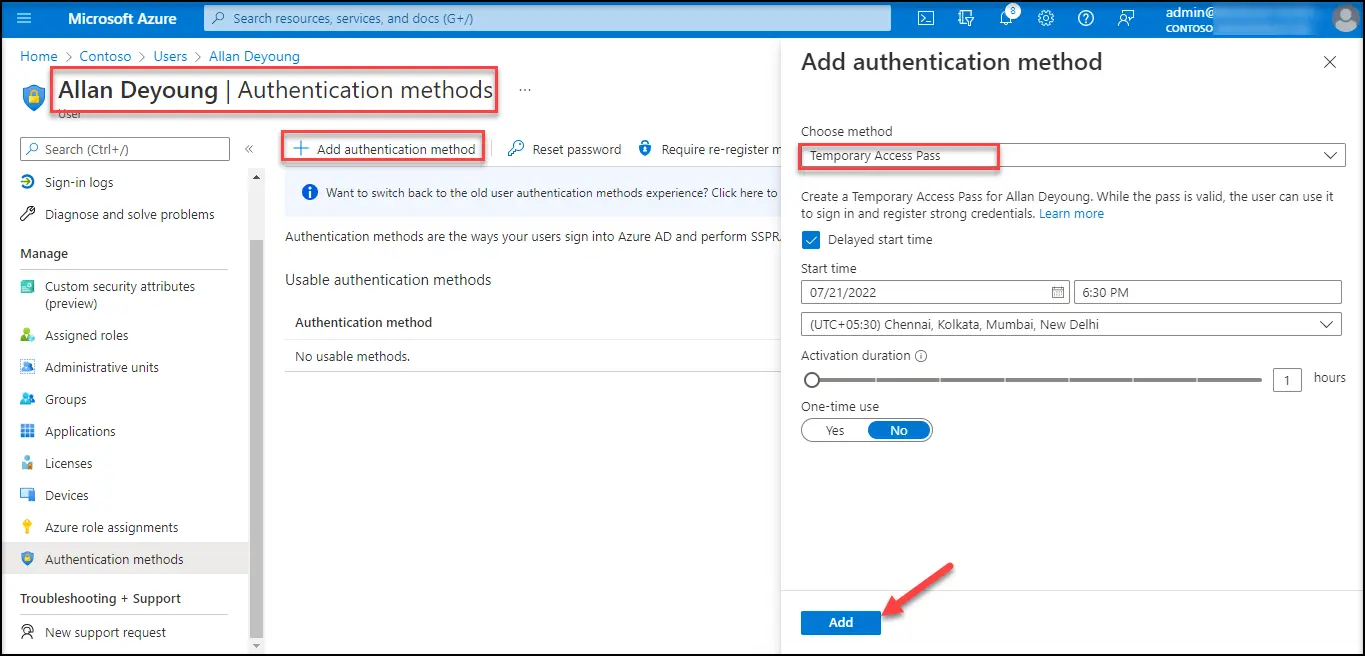Open Cloud Shell from the top bar

(926, 19)
